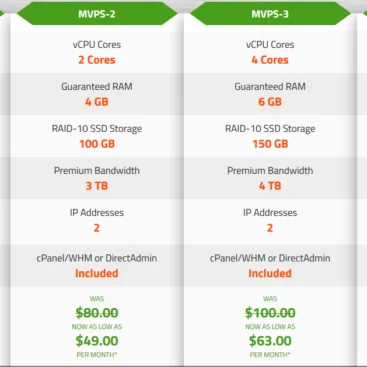Screen dimensions: 367x367
Task: Click Premium Bandwidth label in MVPS-3
Action: click(x=270, y=171)
